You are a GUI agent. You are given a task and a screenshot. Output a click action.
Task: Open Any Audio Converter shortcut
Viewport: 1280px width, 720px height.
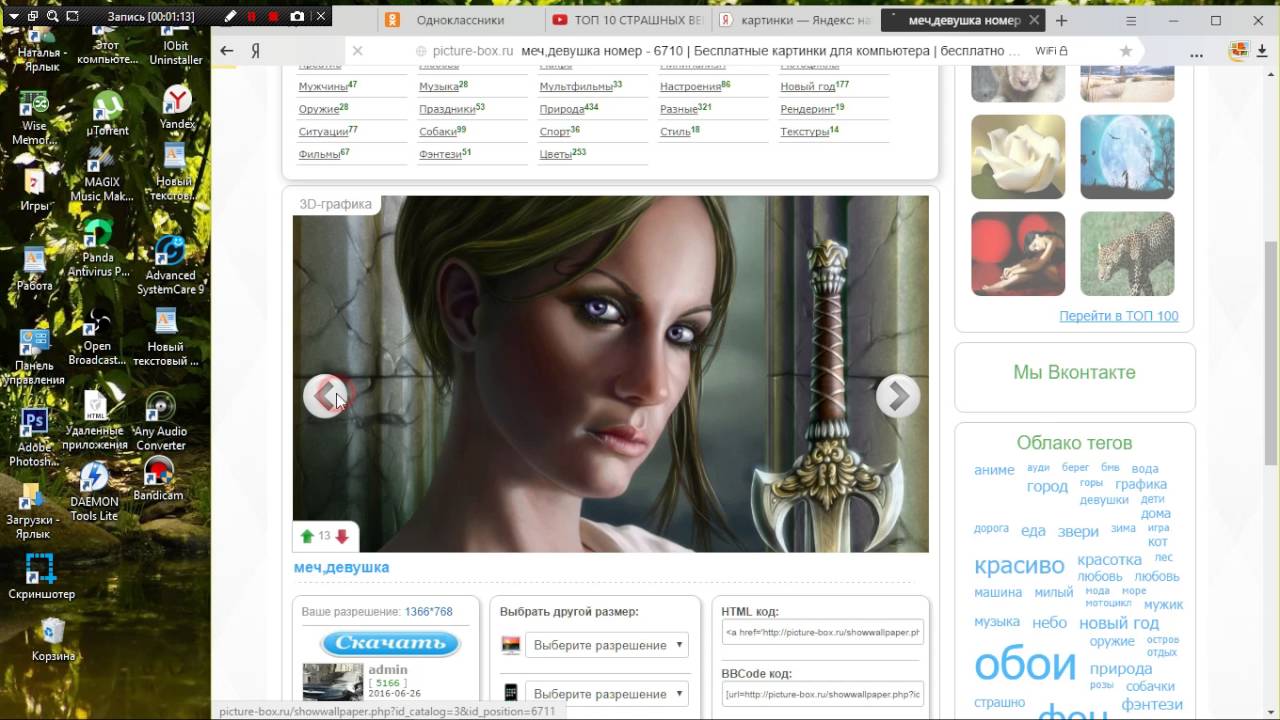pos(161,421)
